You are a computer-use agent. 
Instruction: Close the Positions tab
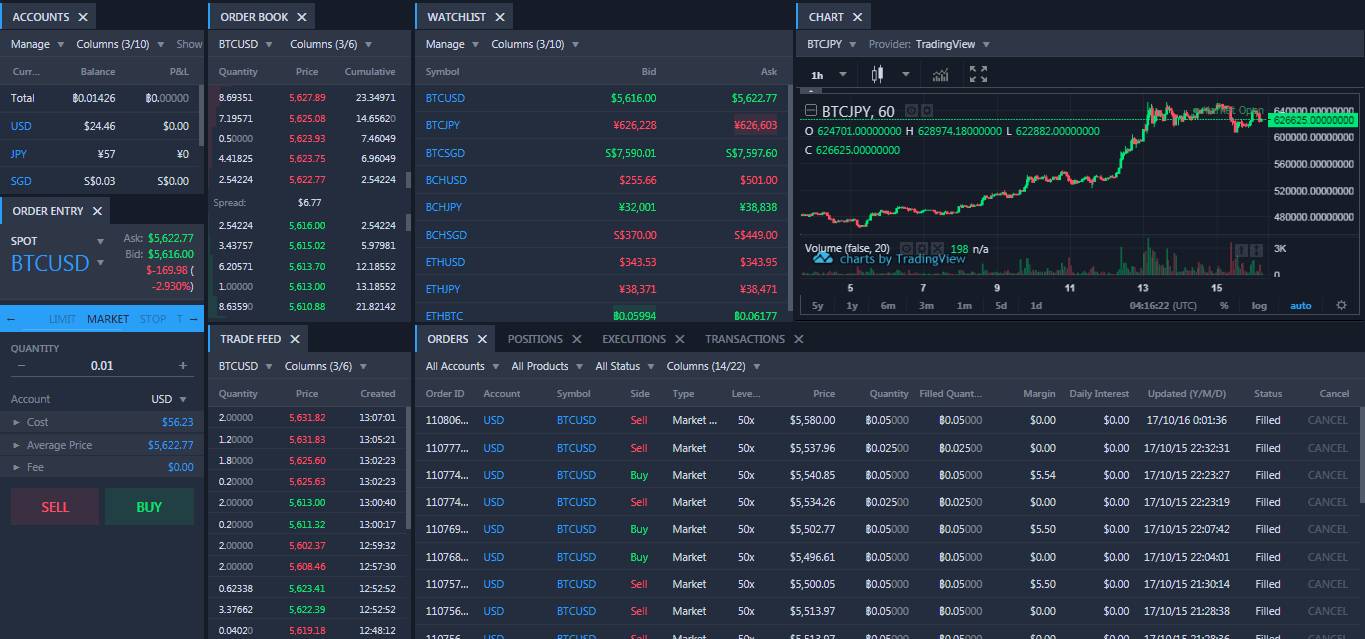point(577,339)
